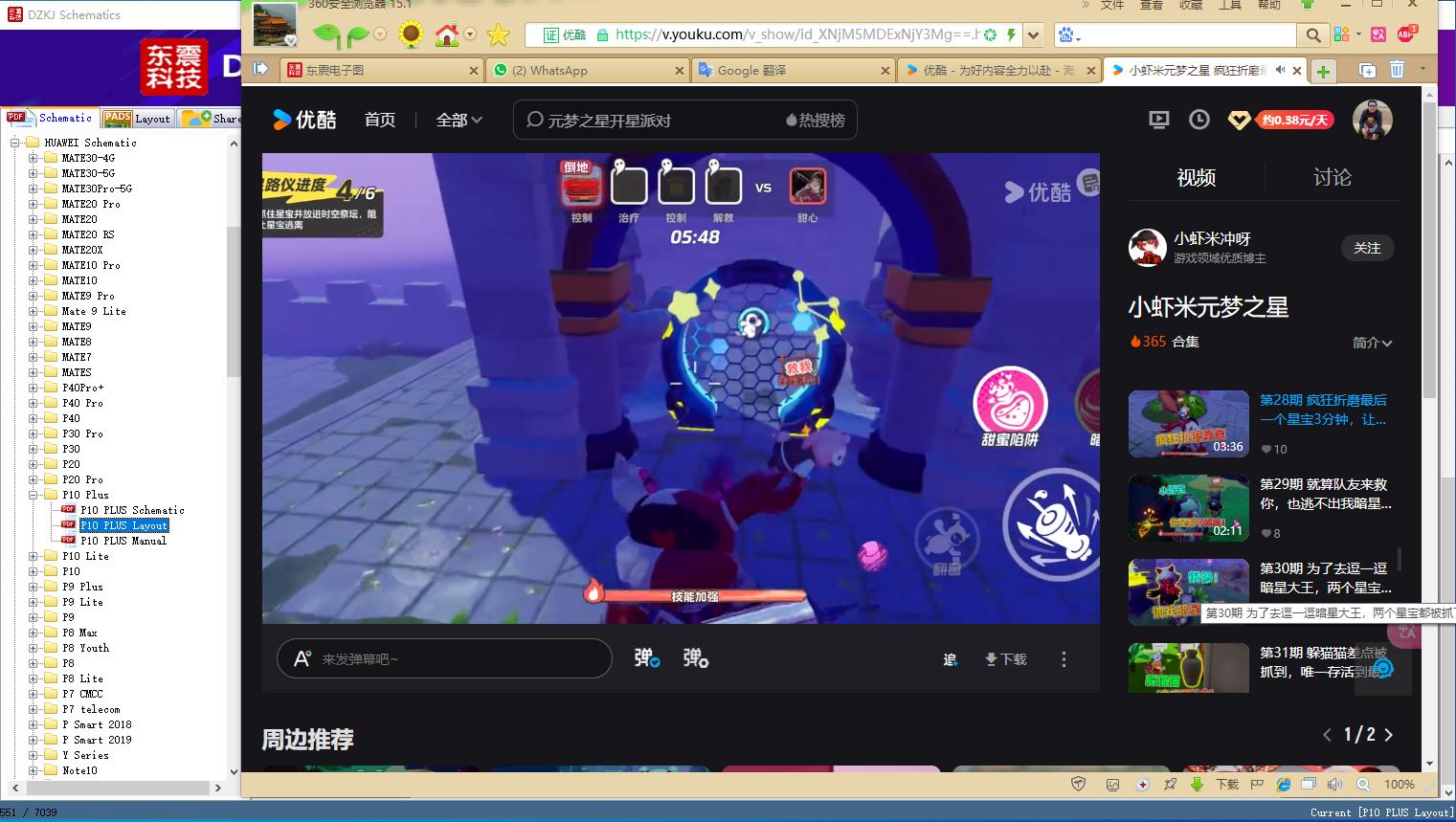Image resolution: width=1456 pixels, height=822 pixels.
Task: Click the Youku client screen icon
Action: pyautogui.click(x=1159, y=120)
